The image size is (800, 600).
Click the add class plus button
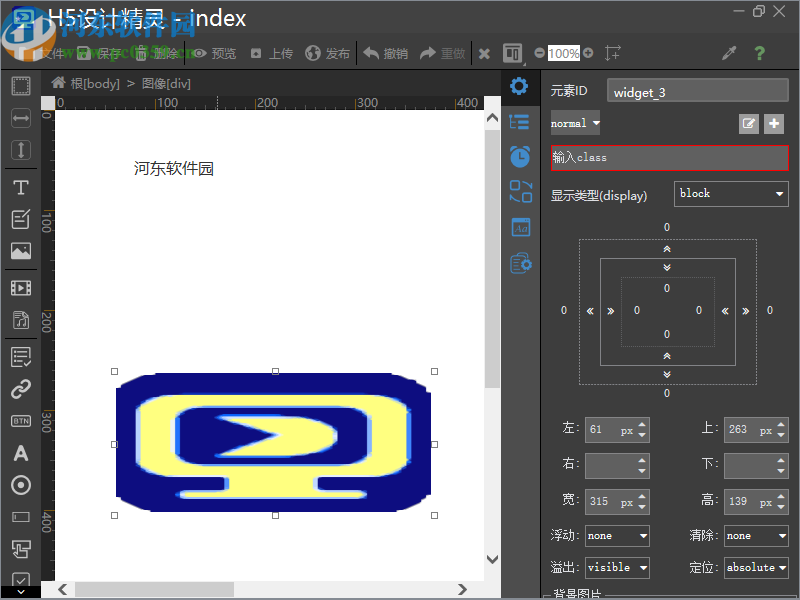coord(774,124)
